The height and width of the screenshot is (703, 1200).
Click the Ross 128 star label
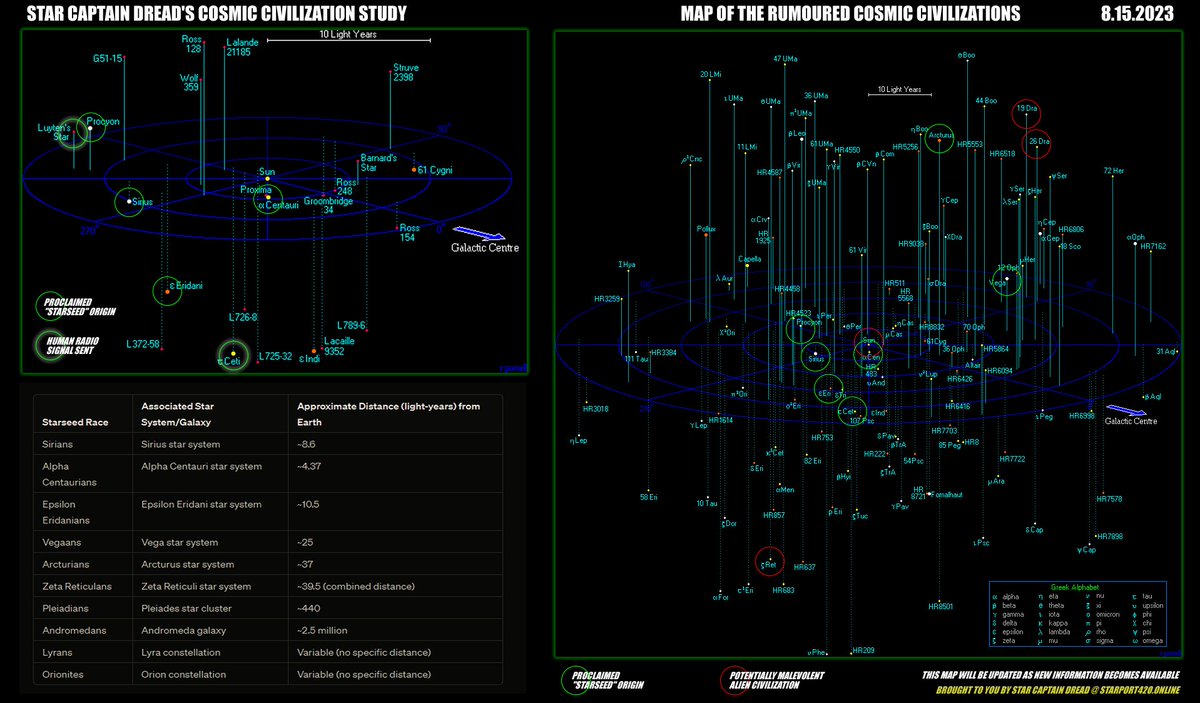(x=191, y=44)
